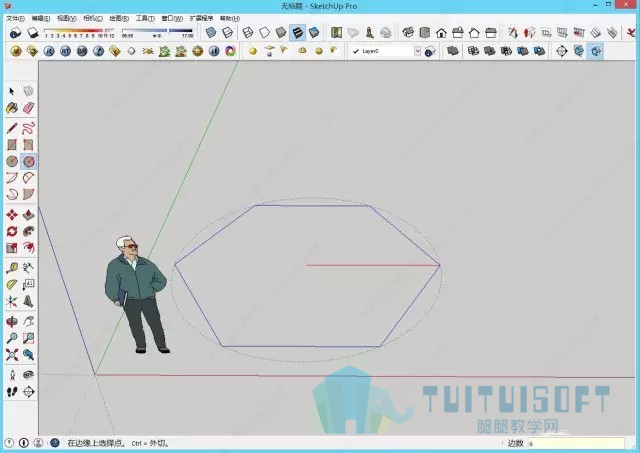Viewport: 640px width, 453px height.
Task: Select the Move tool with red arrows
Action: [12, 215]
